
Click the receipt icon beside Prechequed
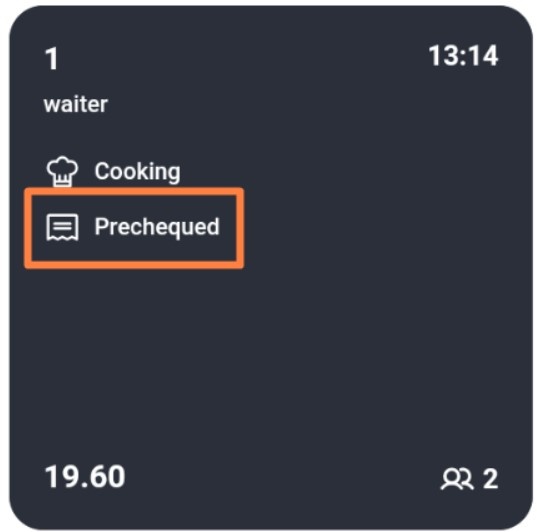[x=62, y=227]
